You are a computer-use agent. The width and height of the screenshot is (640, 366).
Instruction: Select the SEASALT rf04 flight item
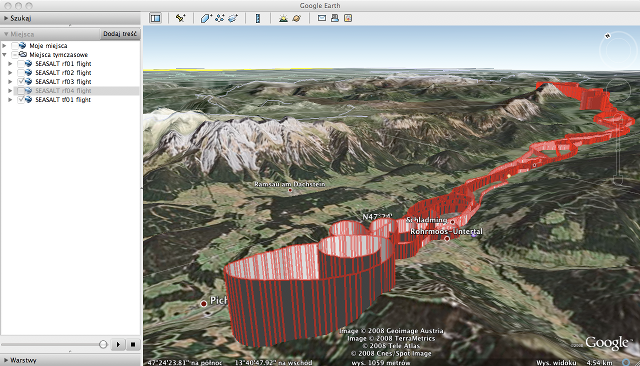pyautogui.click(x=63, y=91)
